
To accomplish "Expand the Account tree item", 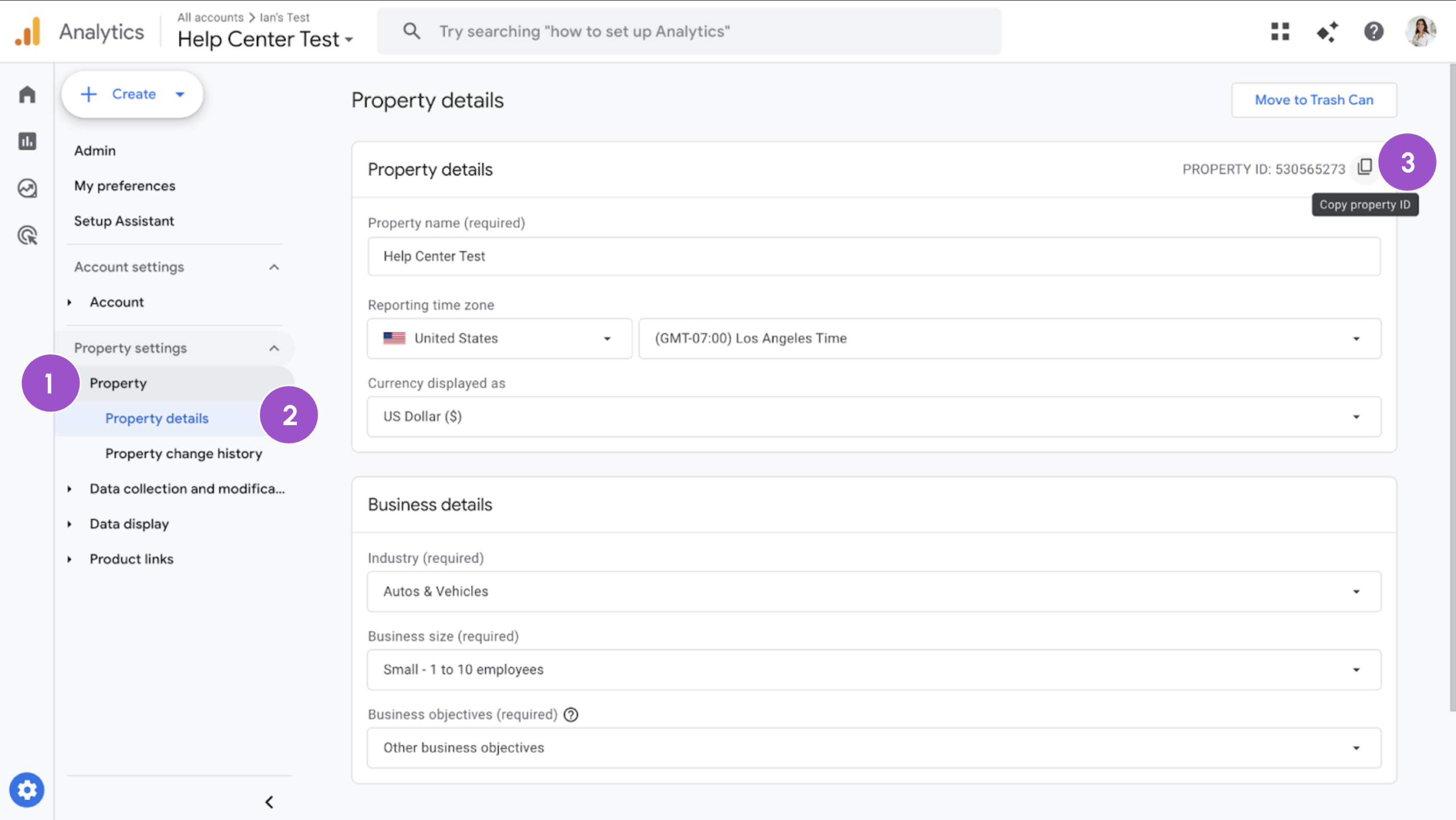I will [69, 302].
